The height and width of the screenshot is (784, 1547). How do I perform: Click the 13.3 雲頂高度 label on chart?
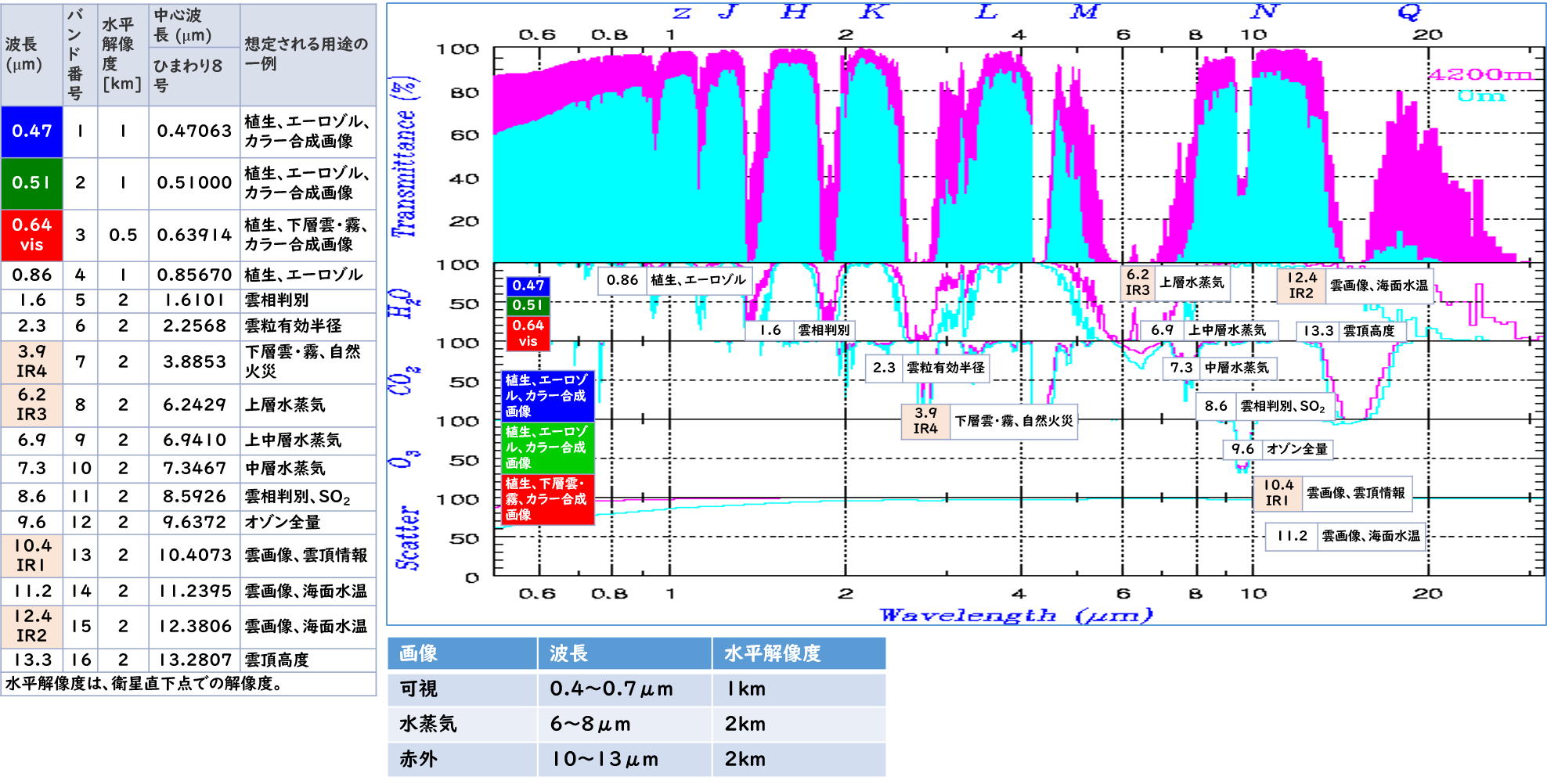pos(1349,331)
